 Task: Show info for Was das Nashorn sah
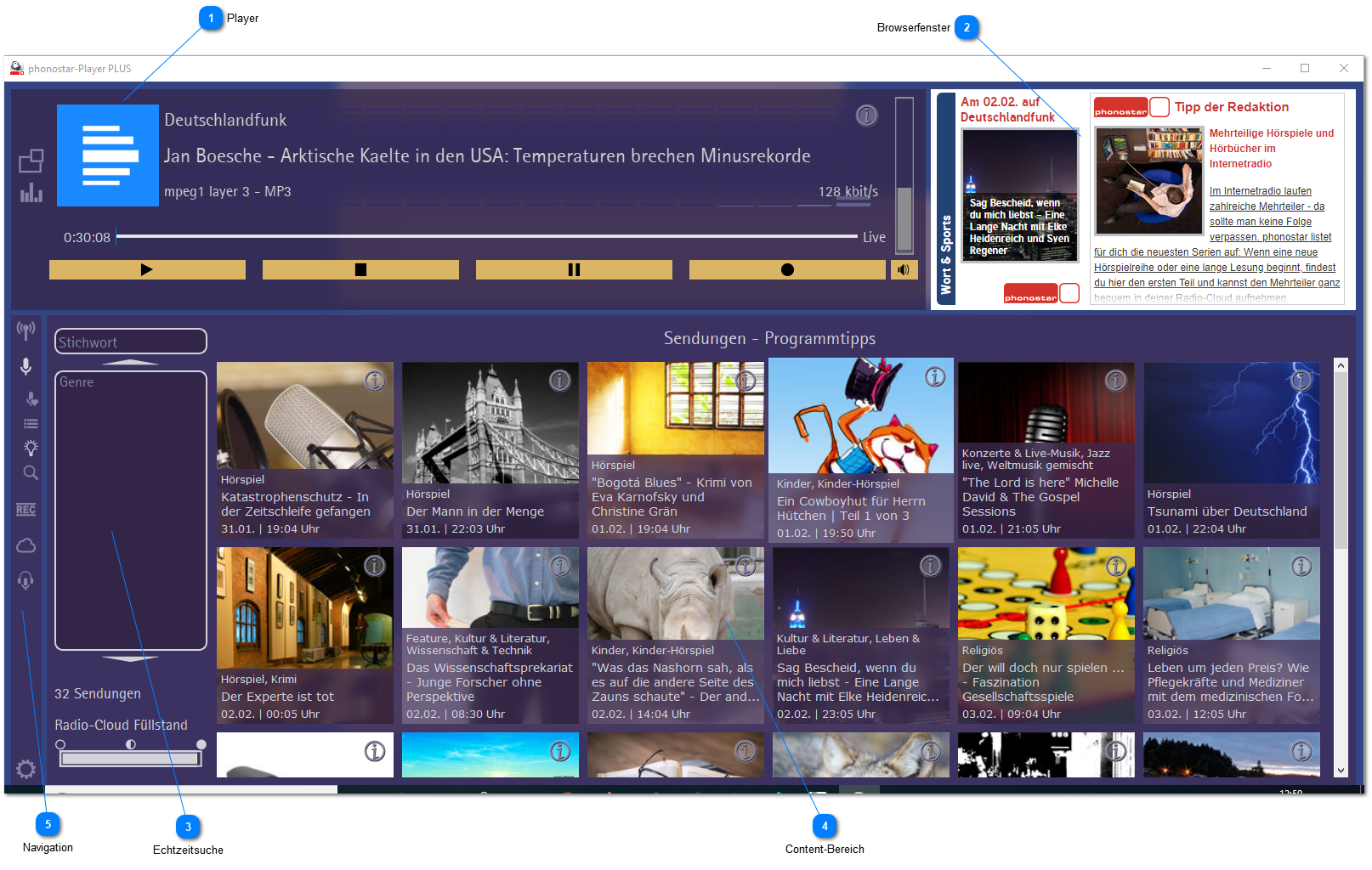(746, 566)
